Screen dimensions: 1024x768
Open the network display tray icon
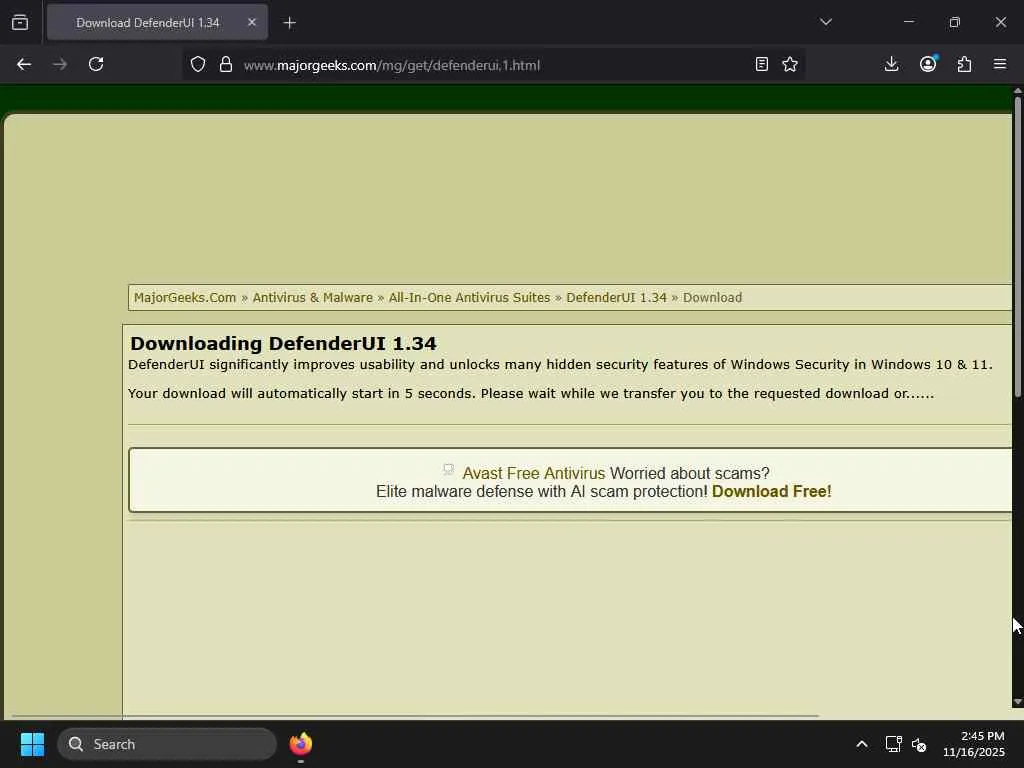893,744
